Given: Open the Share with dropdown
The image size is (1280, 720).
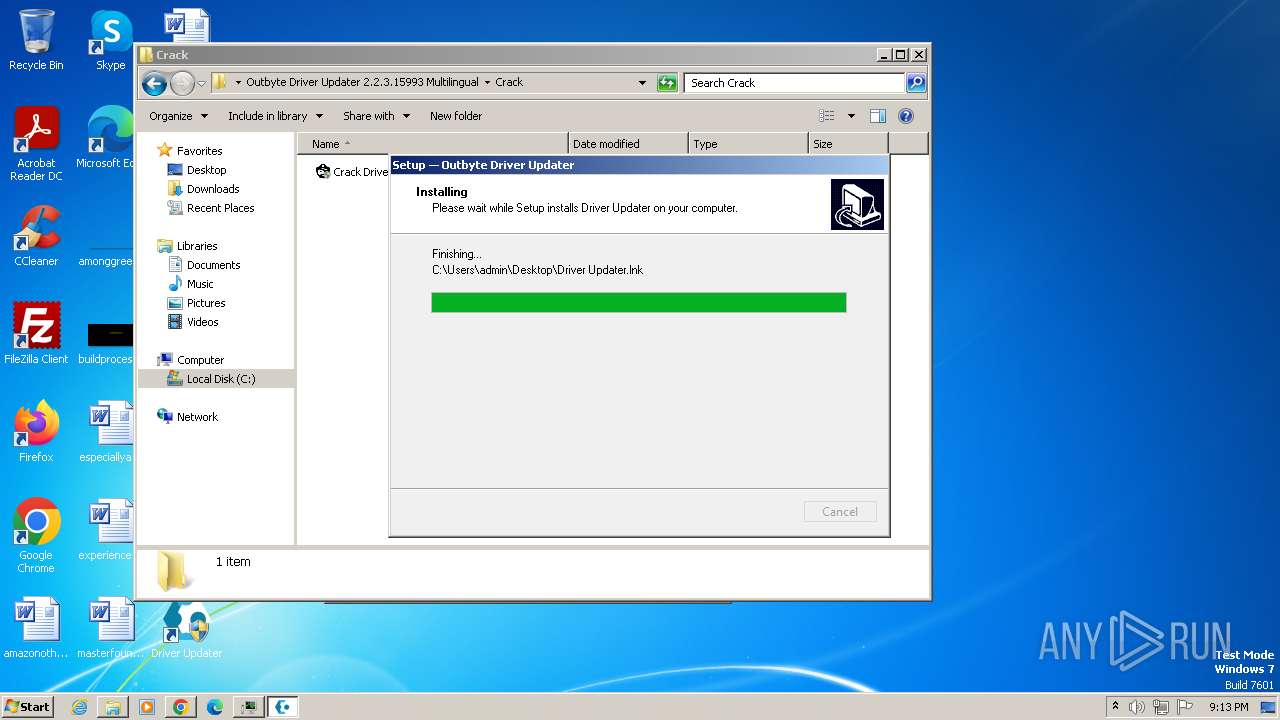Looking at the screenshot, I should [376, 116].
